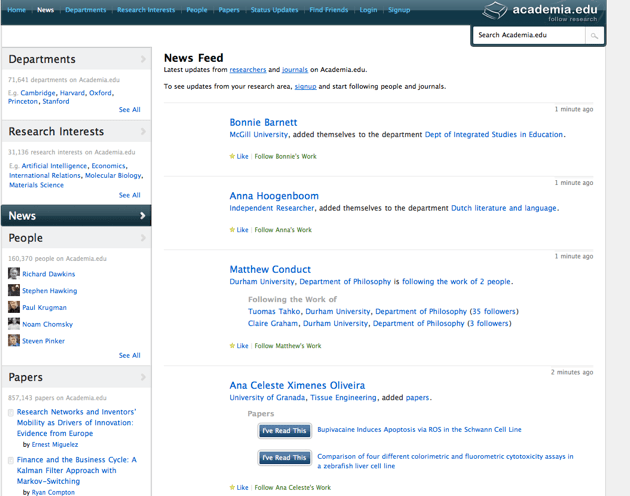Image resolution: width=630 pixels, height=496 pixels.
Task: Click Login in the top navigation
Action: (368, 10)
